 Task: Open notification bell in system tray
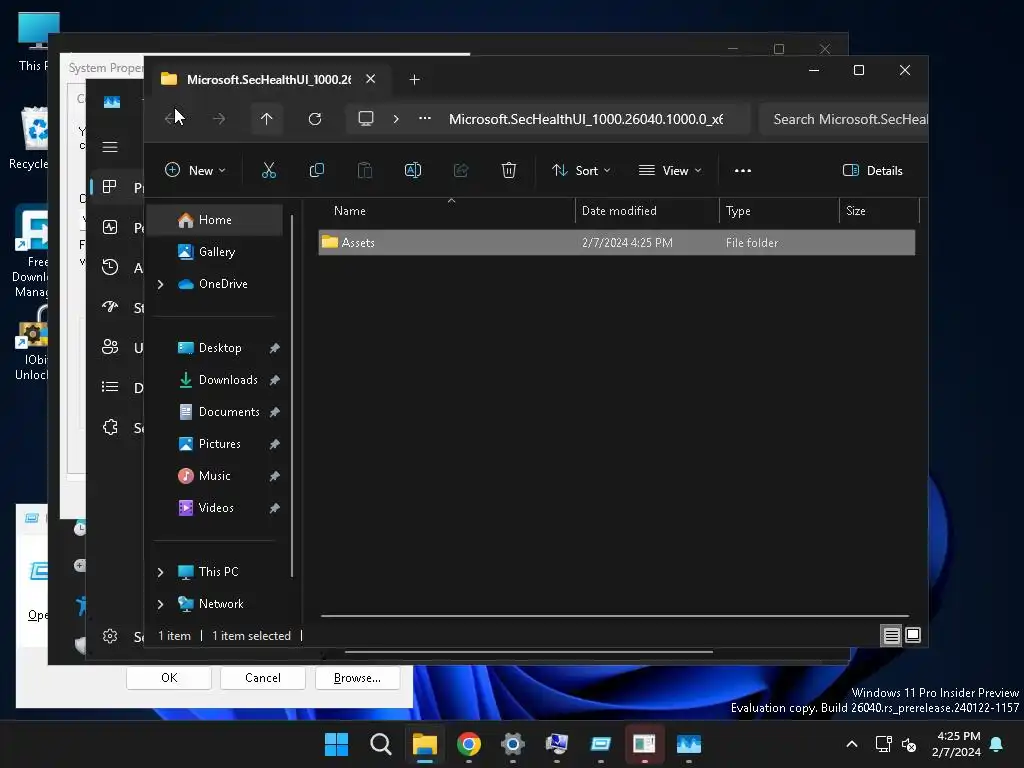point(997,744)
